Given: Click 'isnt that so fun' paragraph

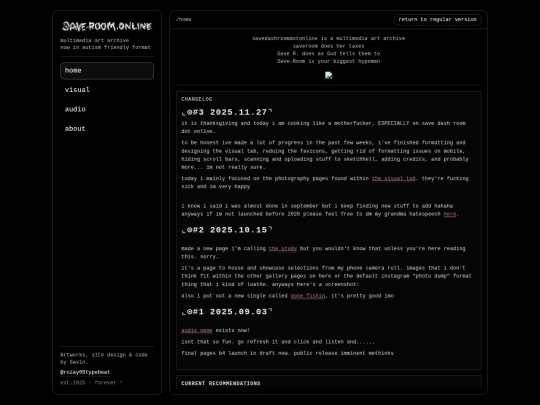Looking at the screenshot, I should pyautogui.click(x=278, y=342).
